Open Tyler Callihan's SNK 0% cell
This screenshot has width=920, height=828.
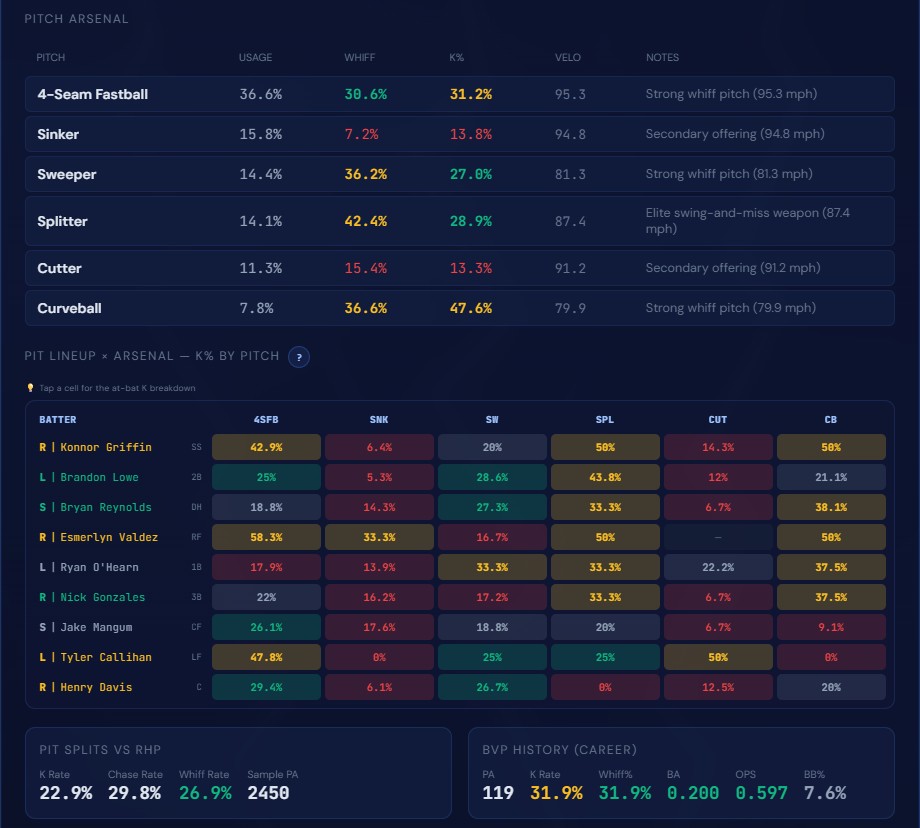(379, 657)
